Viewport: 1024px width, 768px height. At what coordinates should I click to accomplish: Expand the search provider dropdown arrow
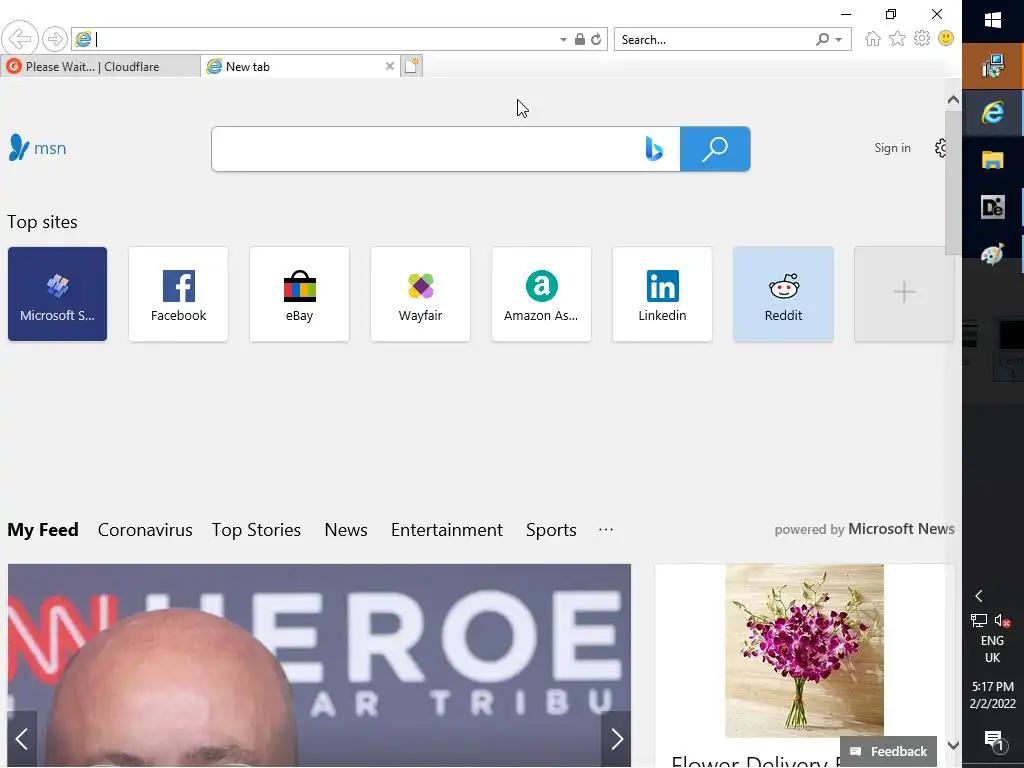839,40
